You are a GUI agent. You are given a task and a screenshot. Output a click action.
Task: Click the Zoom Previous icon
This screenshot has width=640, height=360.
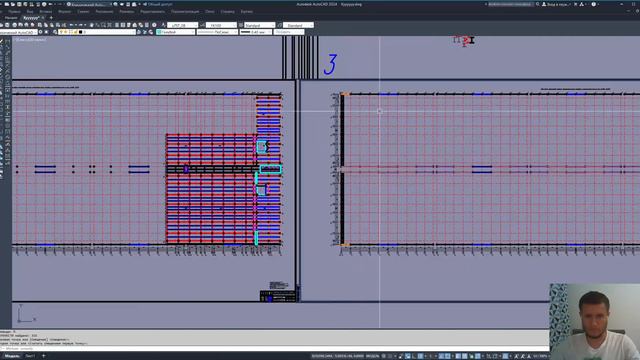click(109, 25)
